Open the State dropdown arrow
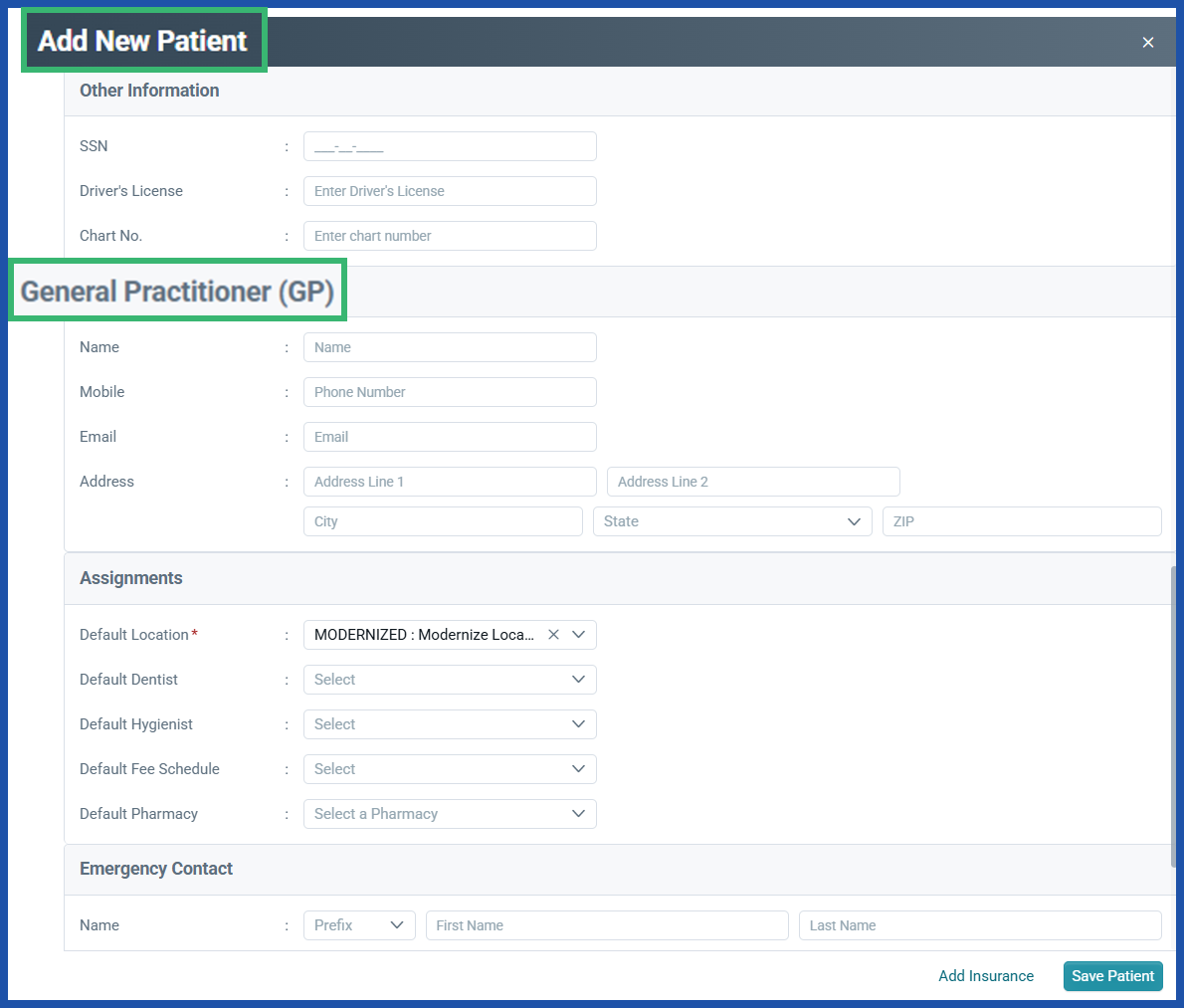Image resolution: width=1184 pixels, height=1008 pixels. click(854, 521)
